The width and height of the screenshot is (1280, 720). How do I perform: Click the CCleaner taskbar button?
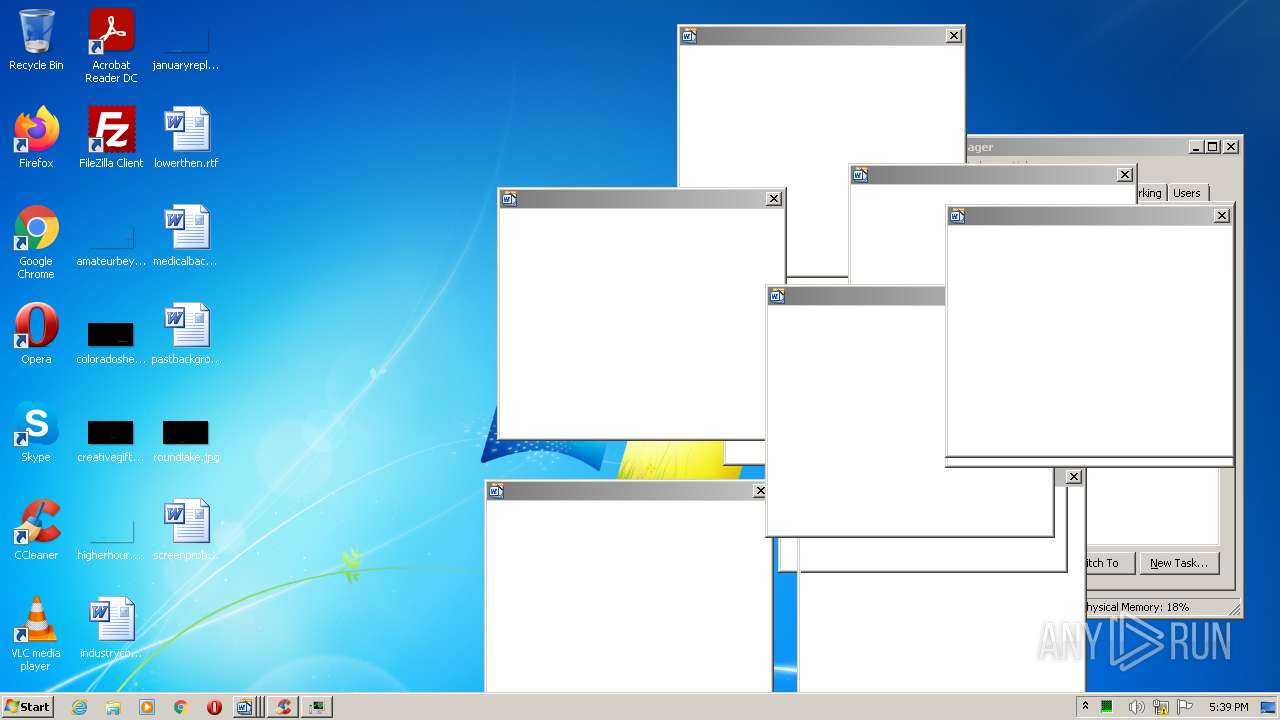[x=284, y=707]
